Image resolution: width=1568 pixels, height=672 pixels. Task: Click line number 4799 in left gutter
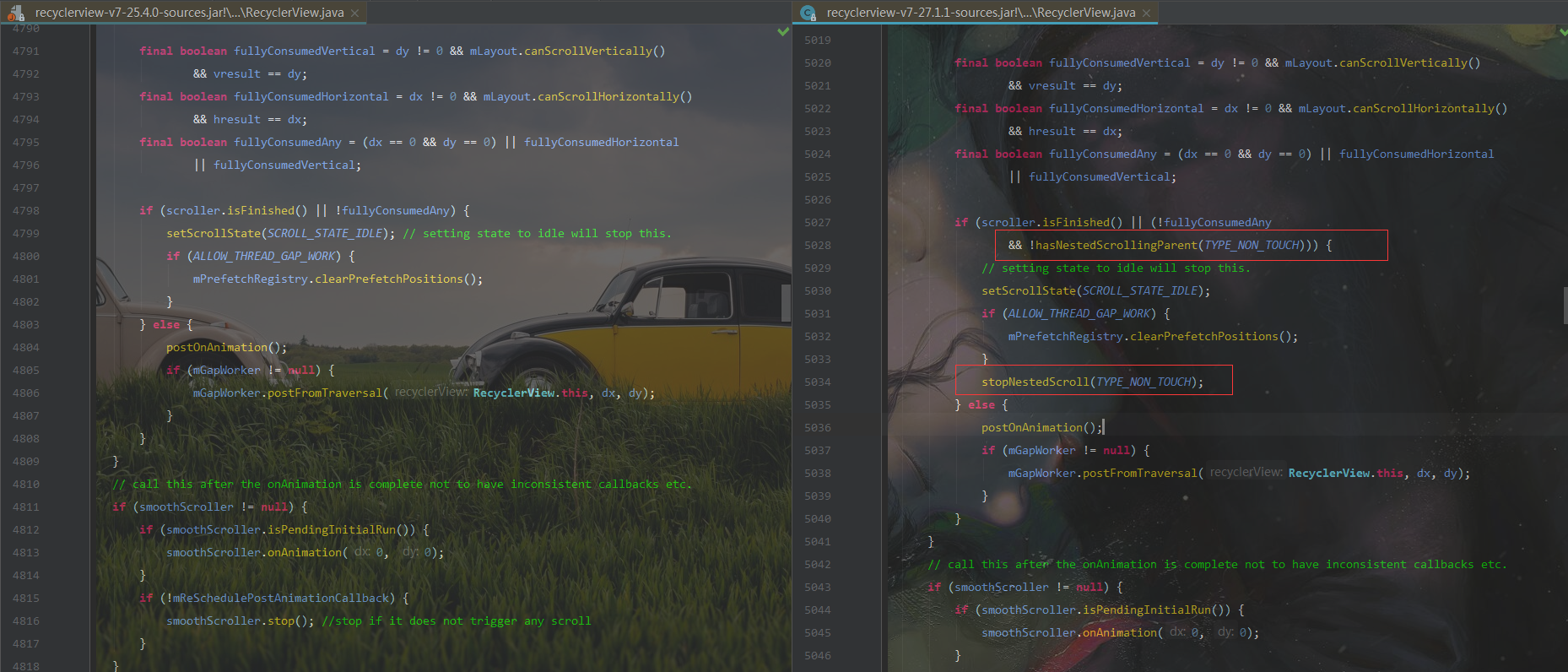coord(26,233)
